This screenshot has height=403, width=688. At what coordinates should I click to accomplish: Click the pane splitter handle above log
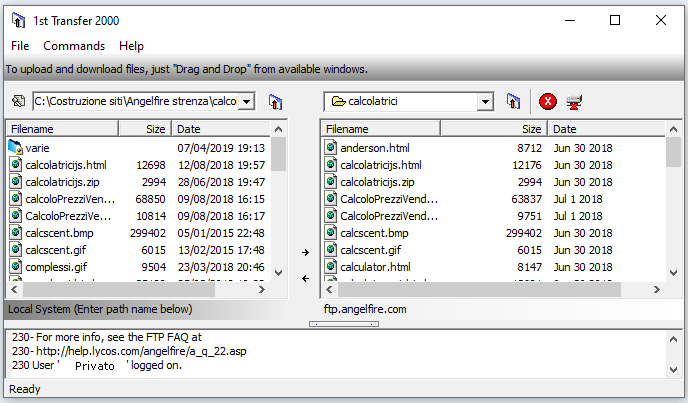[344, 324]
